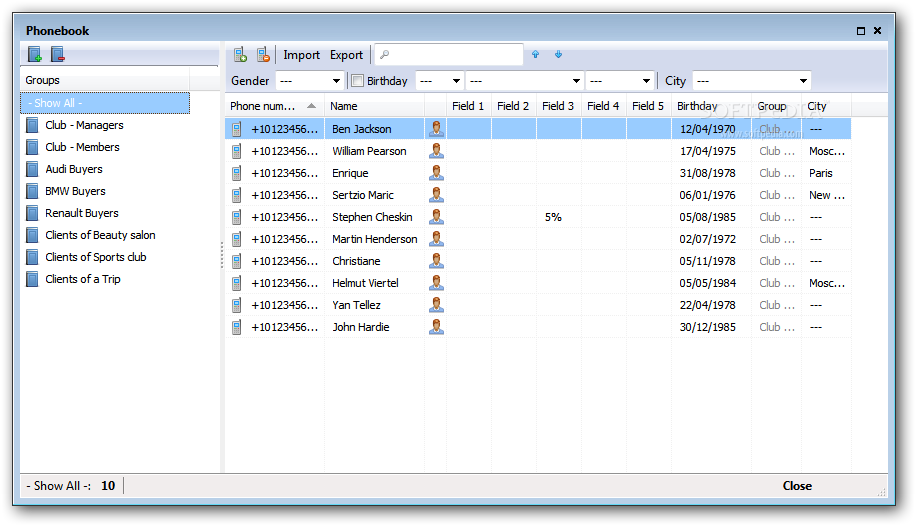Click the Birthday column header
The image size is (916, 526).
pyautogui.click(x=711, y=106)
